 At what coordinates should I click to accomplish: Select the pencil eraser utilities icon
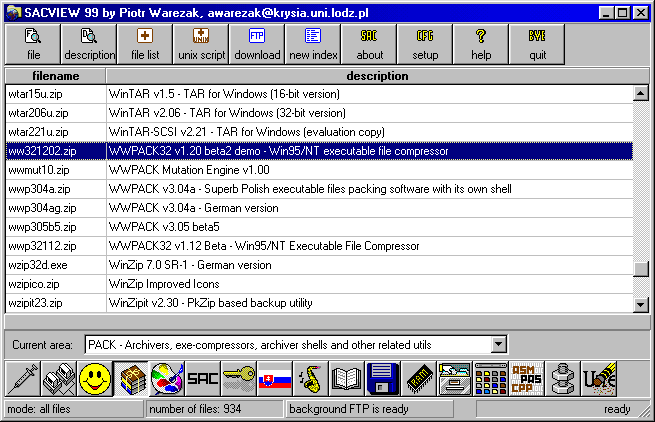click(x=599, y=379)
